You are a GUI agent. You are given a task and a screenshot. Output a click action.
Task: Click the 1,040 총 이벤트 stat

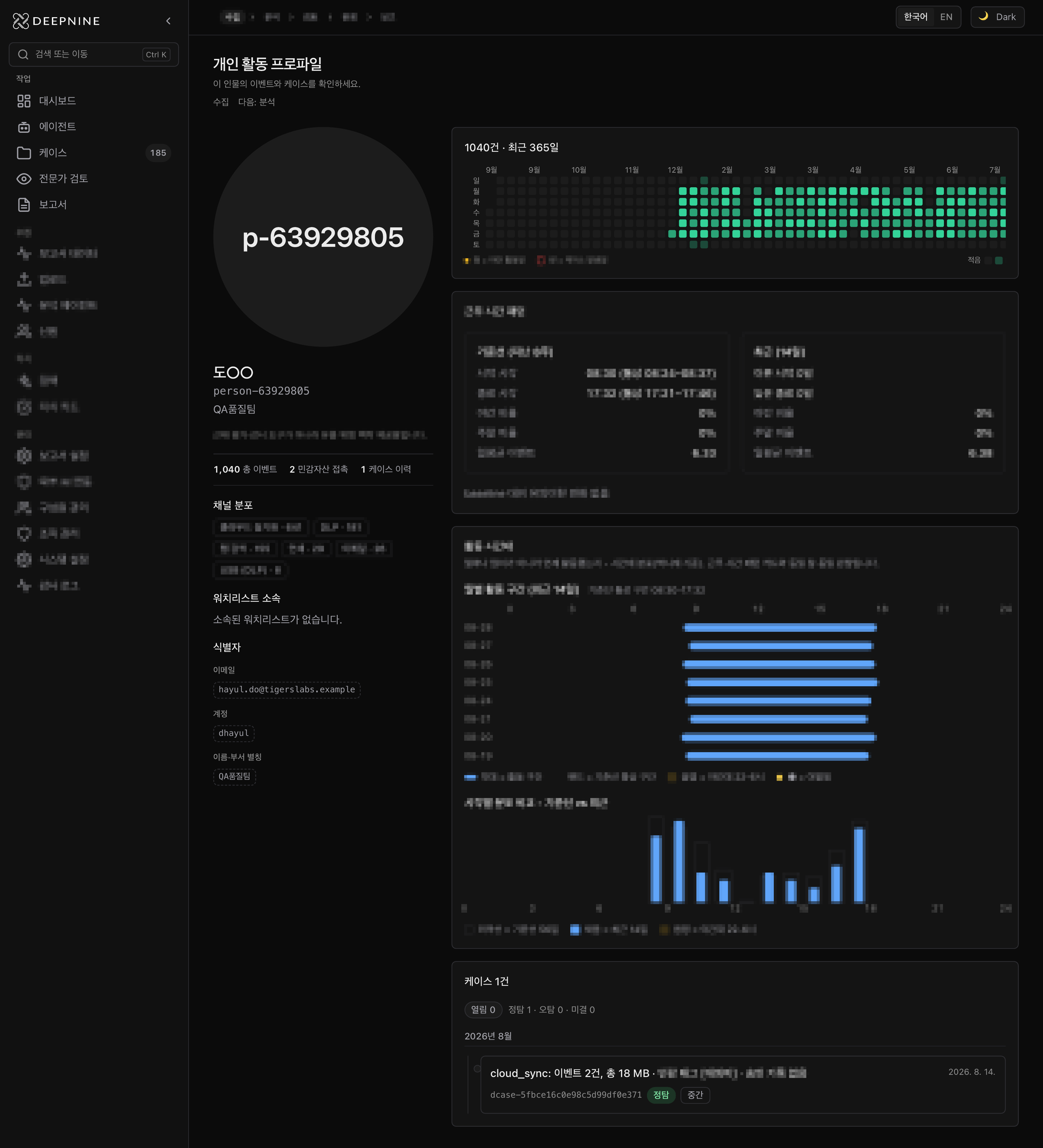pos(245,469)
